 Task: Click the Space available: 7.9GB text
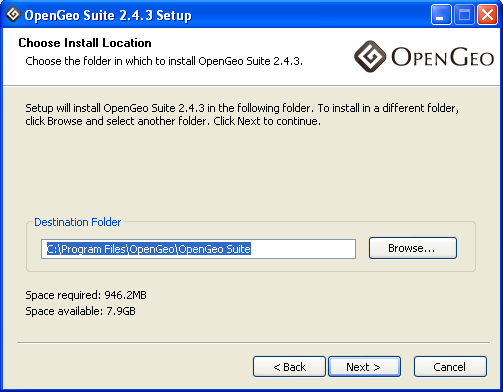tap(80, 311)
